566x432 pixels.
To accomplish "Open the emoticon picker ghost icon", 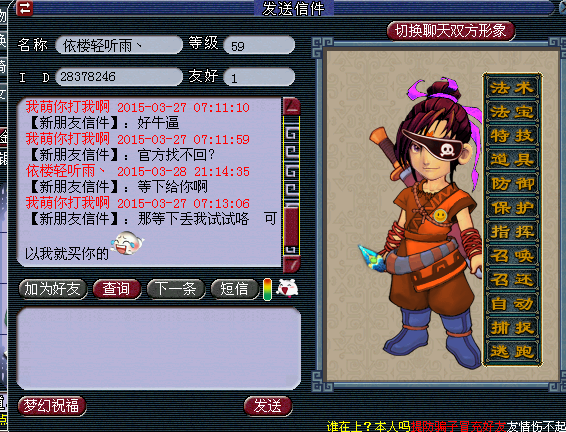I will [x=287, y=289].
